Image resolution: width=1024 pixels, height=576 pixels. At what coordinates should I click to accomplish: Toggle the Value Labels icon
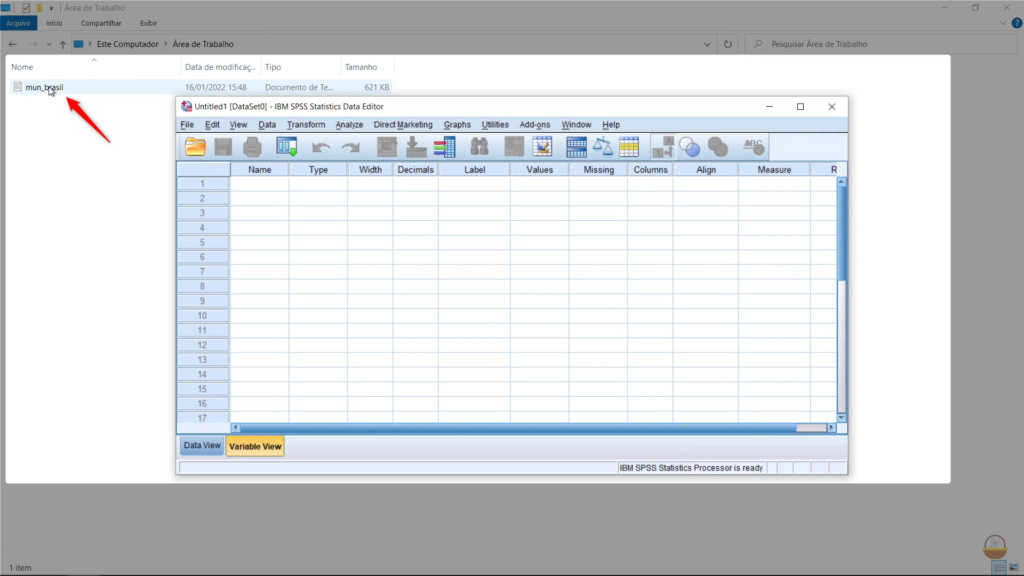pyautogui.click(x=663, y=147)
